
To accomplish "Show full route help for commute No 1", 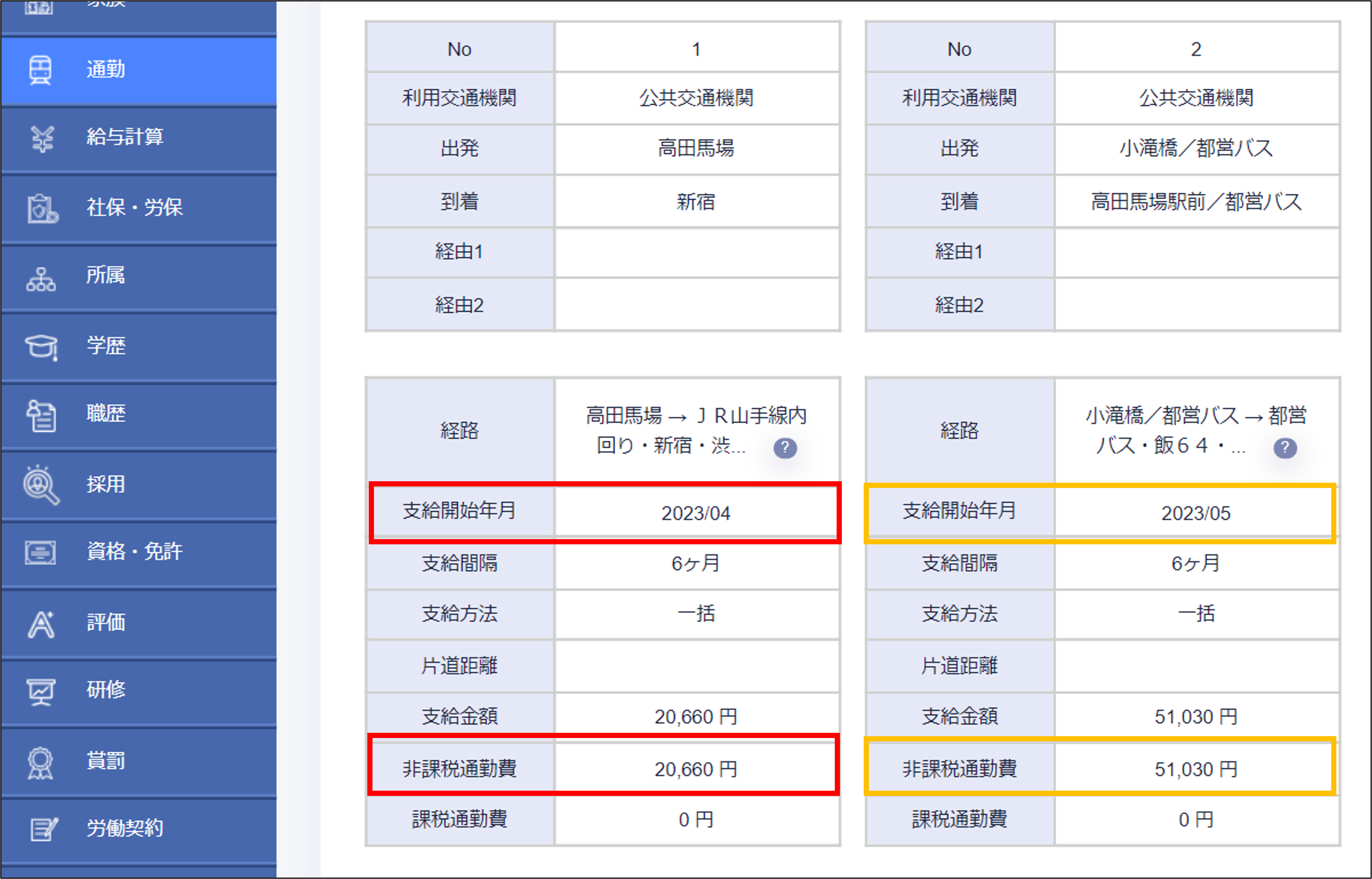I will (x=785, y=448).
